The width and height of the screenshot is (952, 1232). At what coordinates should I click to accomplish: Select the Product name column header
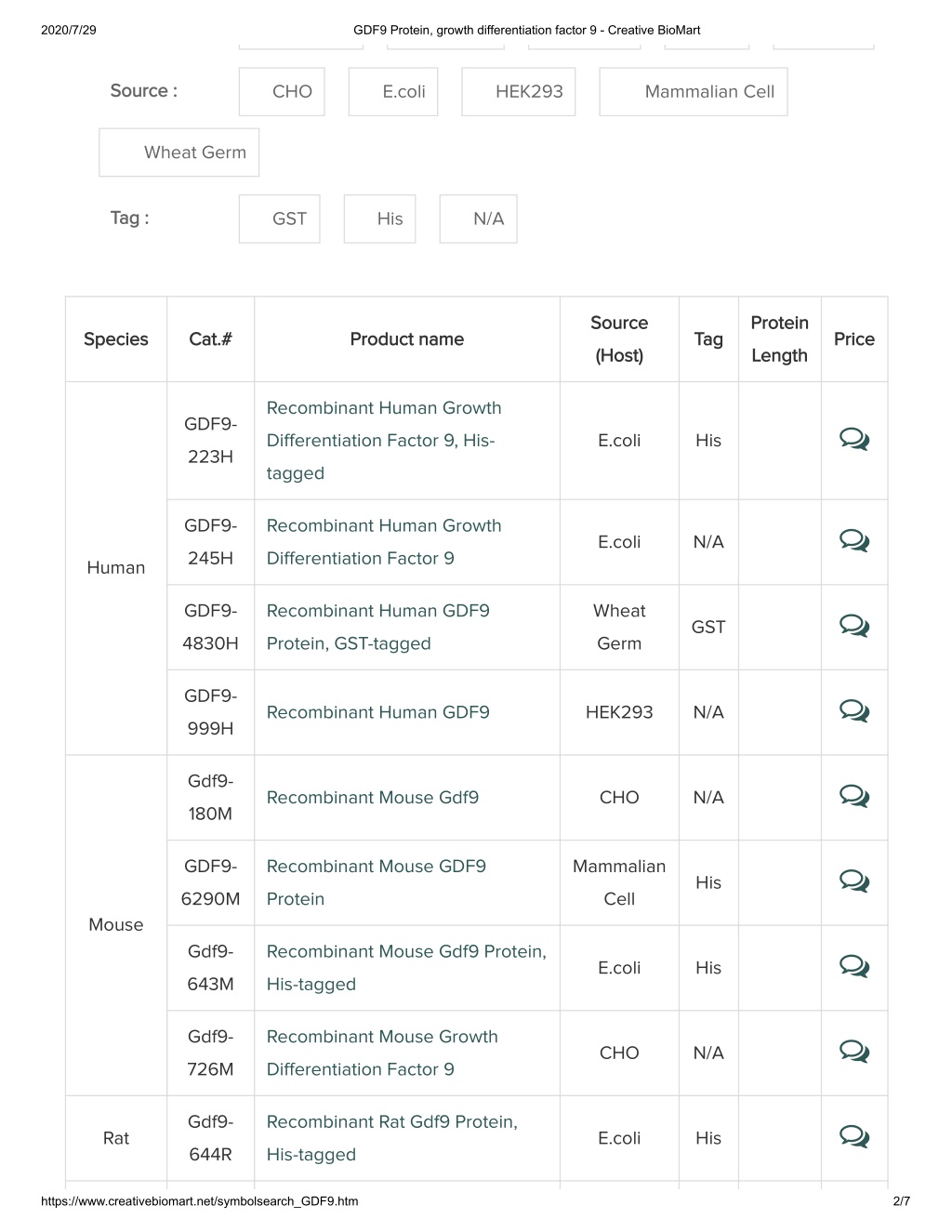click(x=407, y=339)
